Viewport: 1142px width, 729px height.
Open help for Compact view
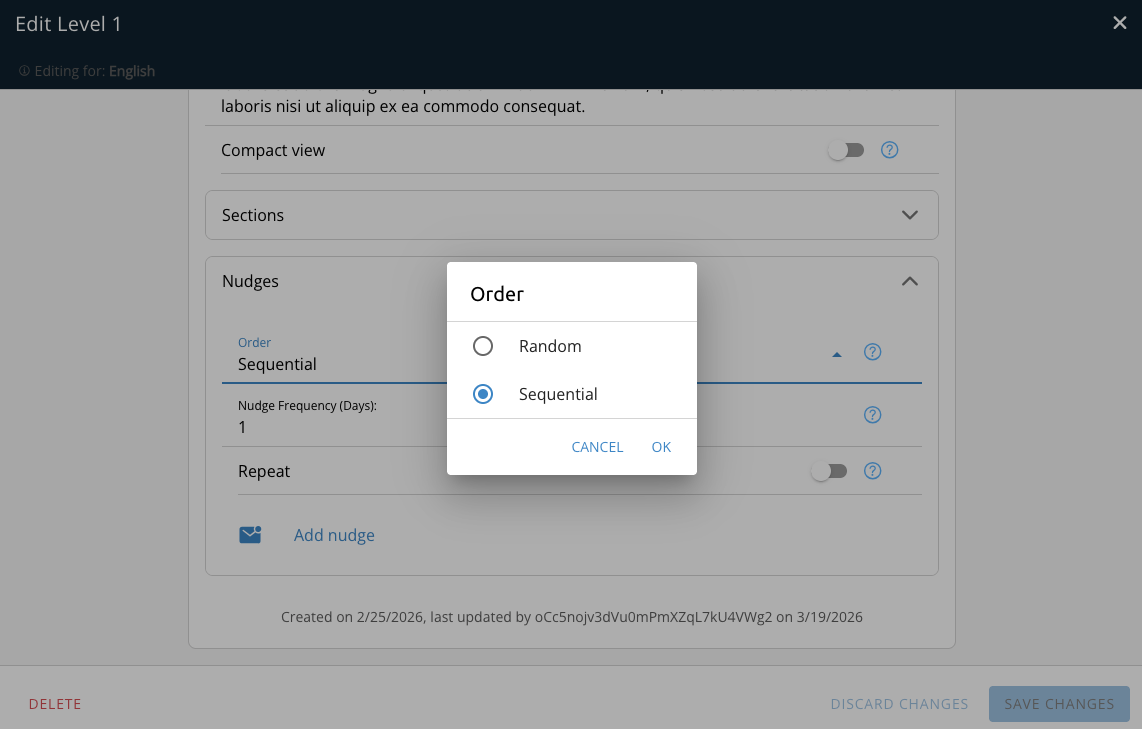[889, 150]
